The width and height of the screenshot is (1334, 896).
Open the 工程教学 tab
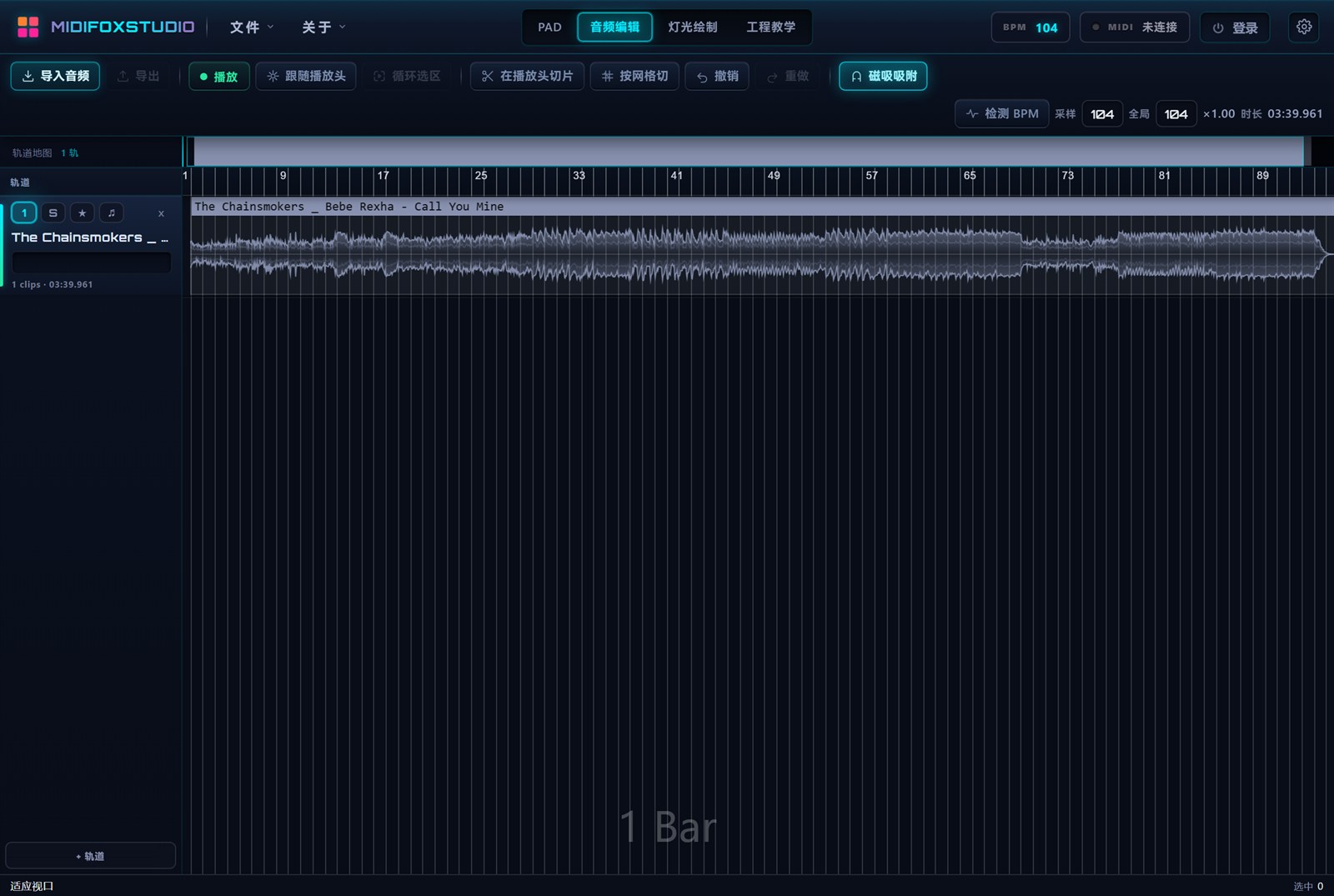coord(770,27)
